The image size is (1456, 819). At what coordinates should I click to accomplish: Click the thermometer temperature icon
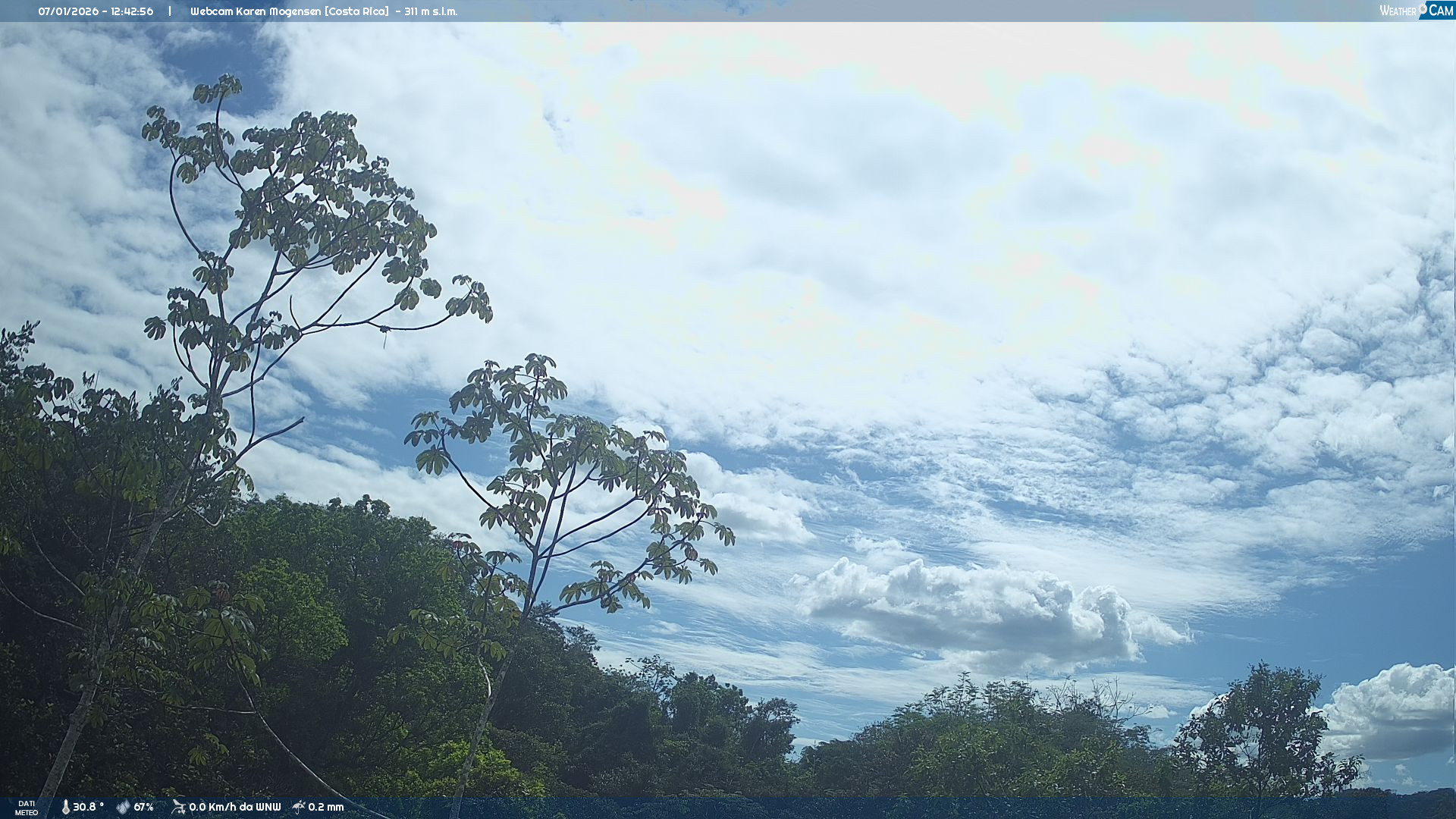[65, 808]
